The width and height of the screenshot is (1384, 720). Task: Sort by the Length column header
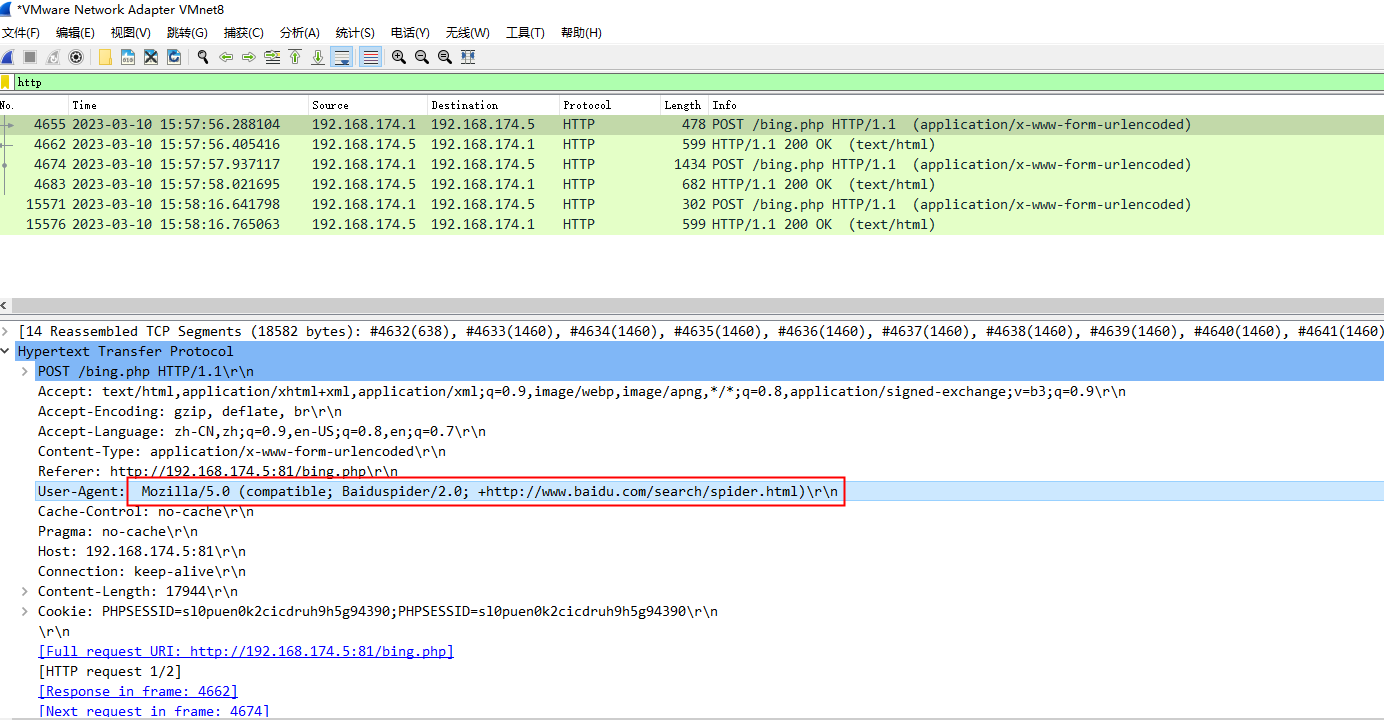click(684, 105)
